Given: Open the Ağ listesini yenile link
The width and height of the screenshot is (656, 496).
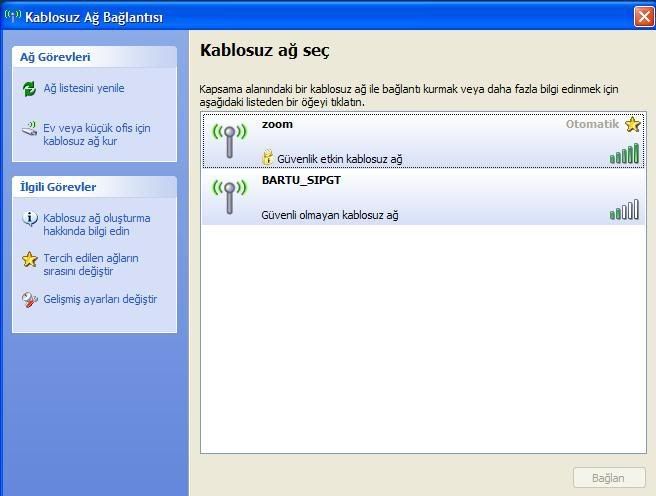Looking at the screenshot, I should click(x=84, y=88).
